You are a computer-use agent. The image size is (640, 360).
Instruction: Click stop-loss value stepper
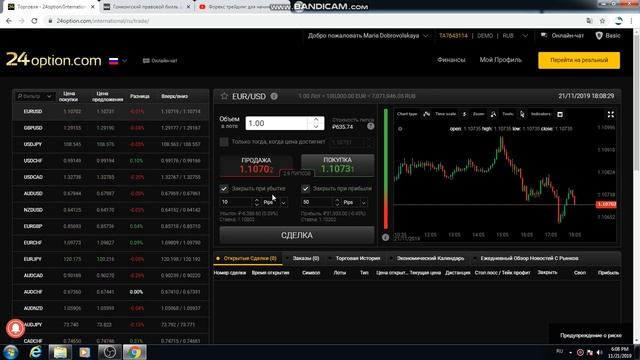pyautogui.click(x=256, y=202)
